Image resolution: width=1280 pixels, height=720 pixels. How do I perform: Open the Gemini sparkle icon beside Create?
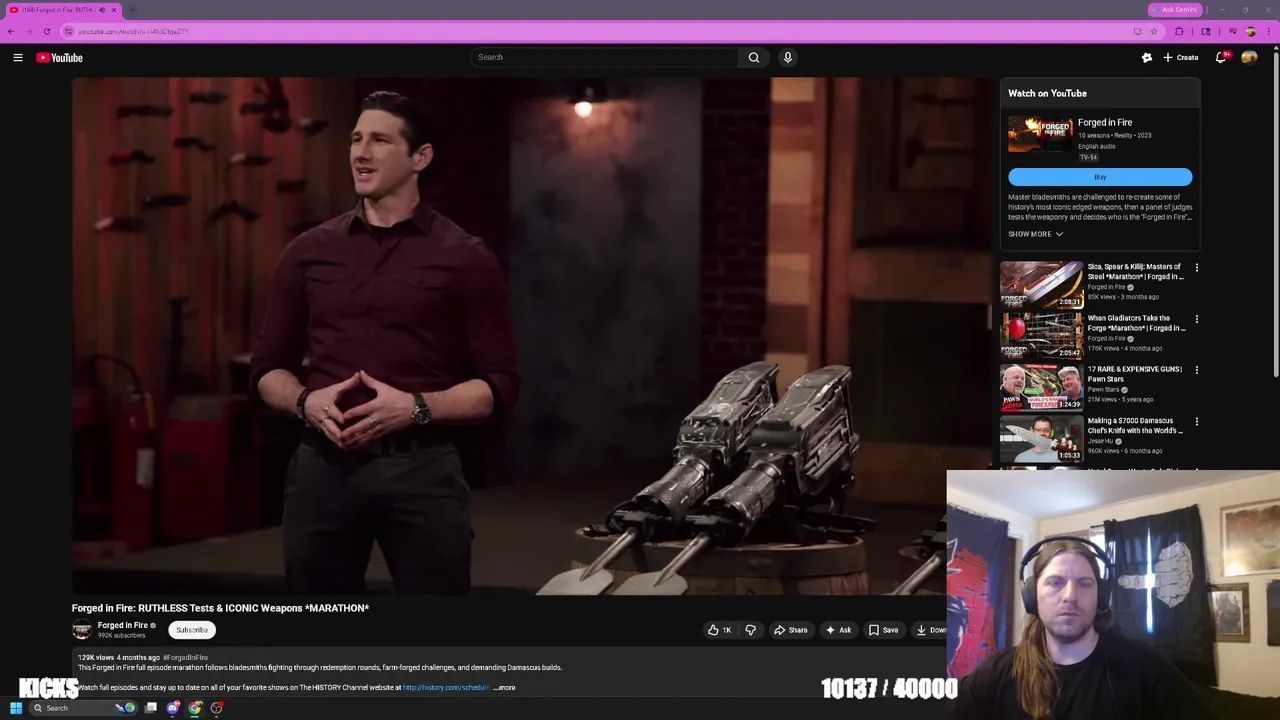pos(1147,58)
